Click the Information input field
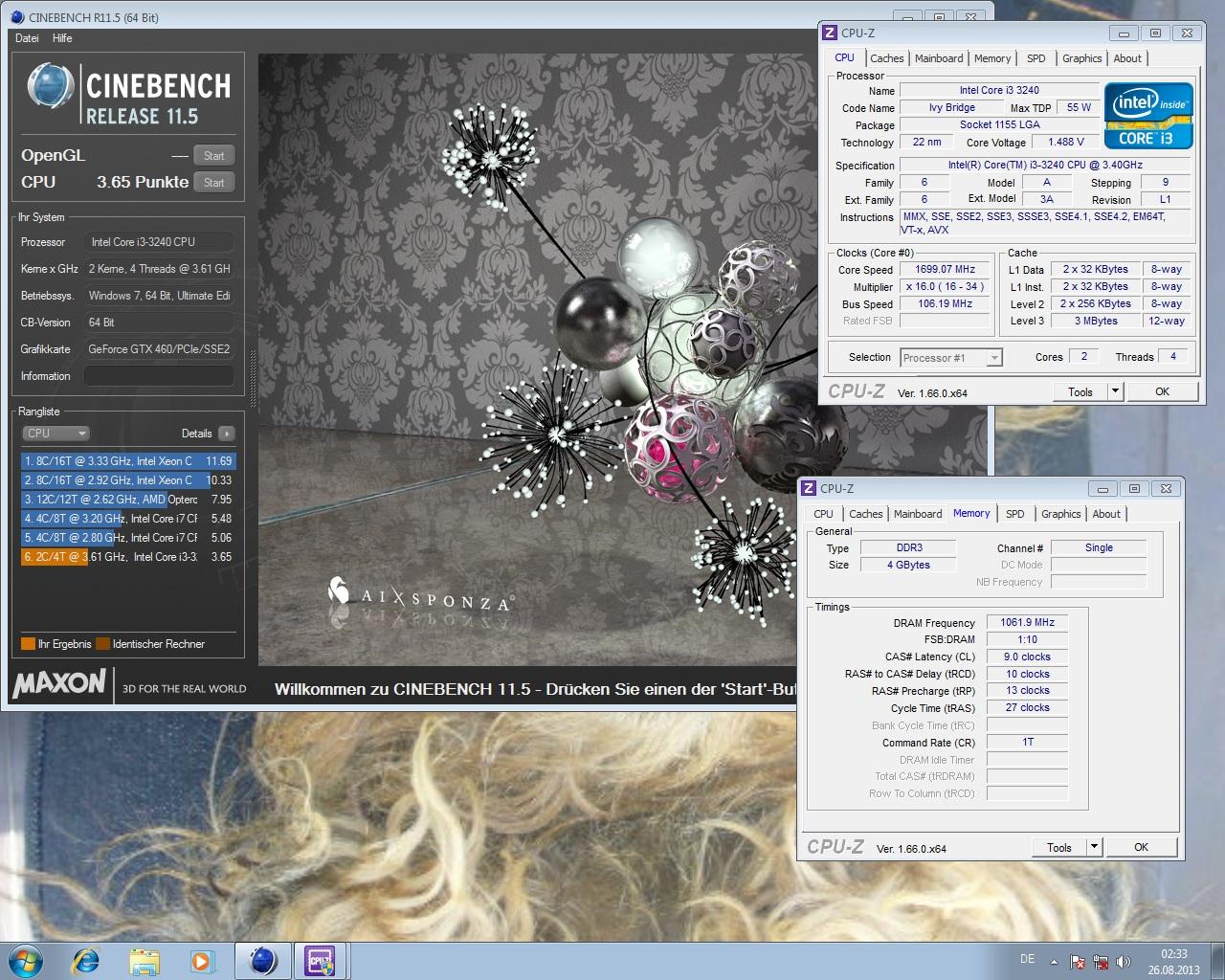The image size is (1225, 980). click(x=159, y=376)
